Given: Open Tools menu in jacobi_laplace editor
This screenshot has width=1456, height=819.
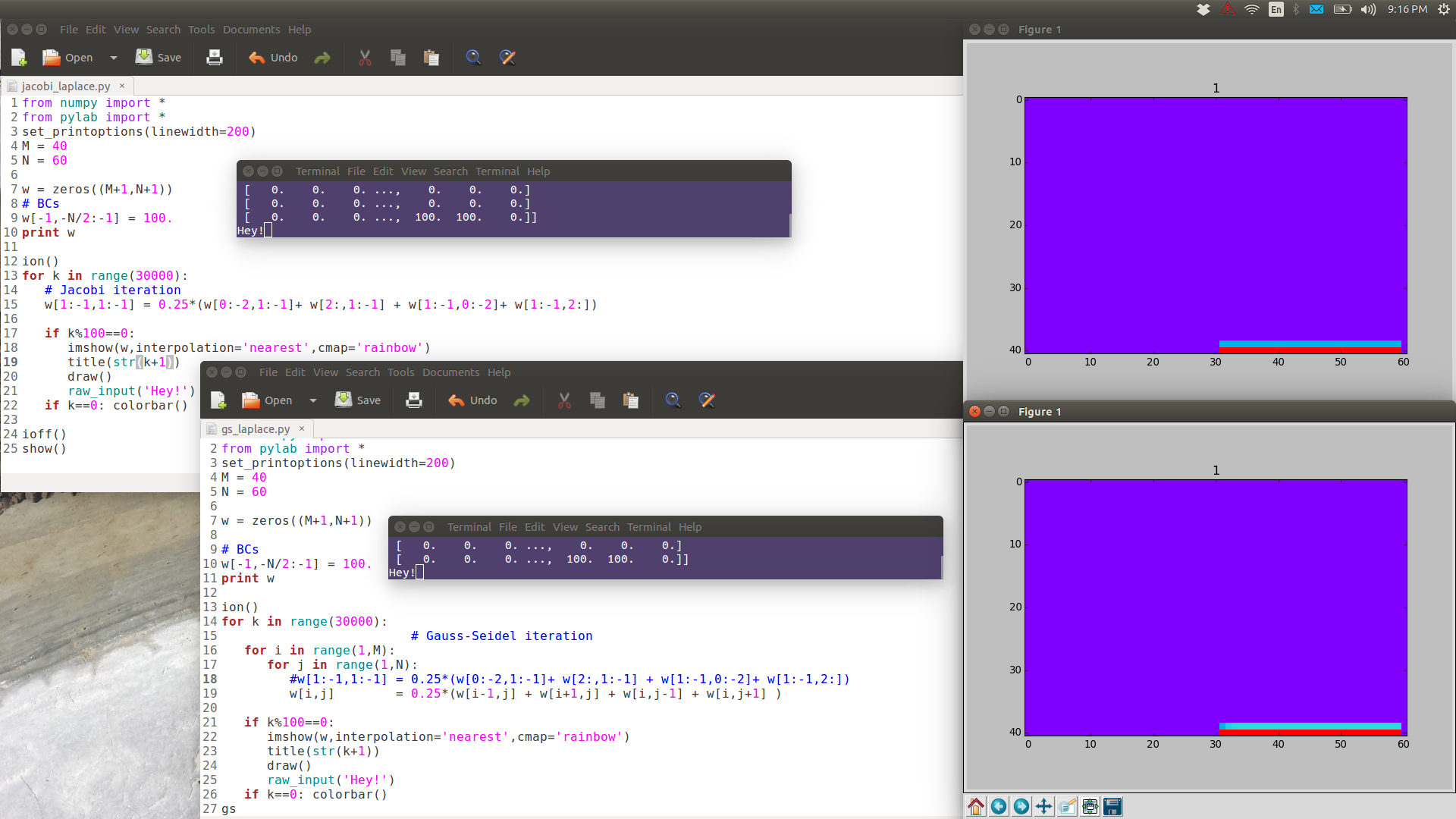Looking at the screenshot, I should coord(201,30).
